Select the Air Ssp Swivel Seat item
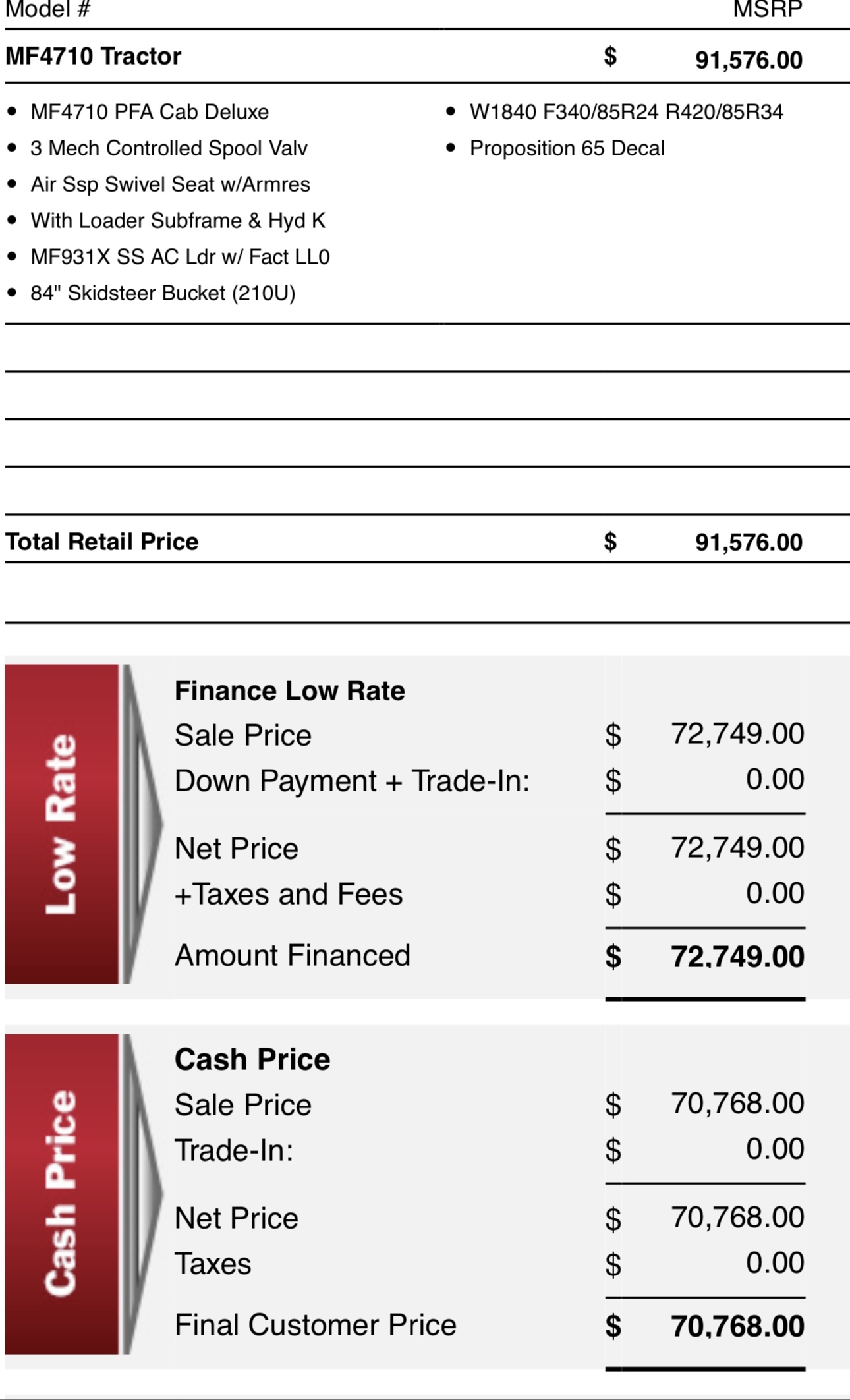This screenshot has width=850, height=1400. [170, 184]
